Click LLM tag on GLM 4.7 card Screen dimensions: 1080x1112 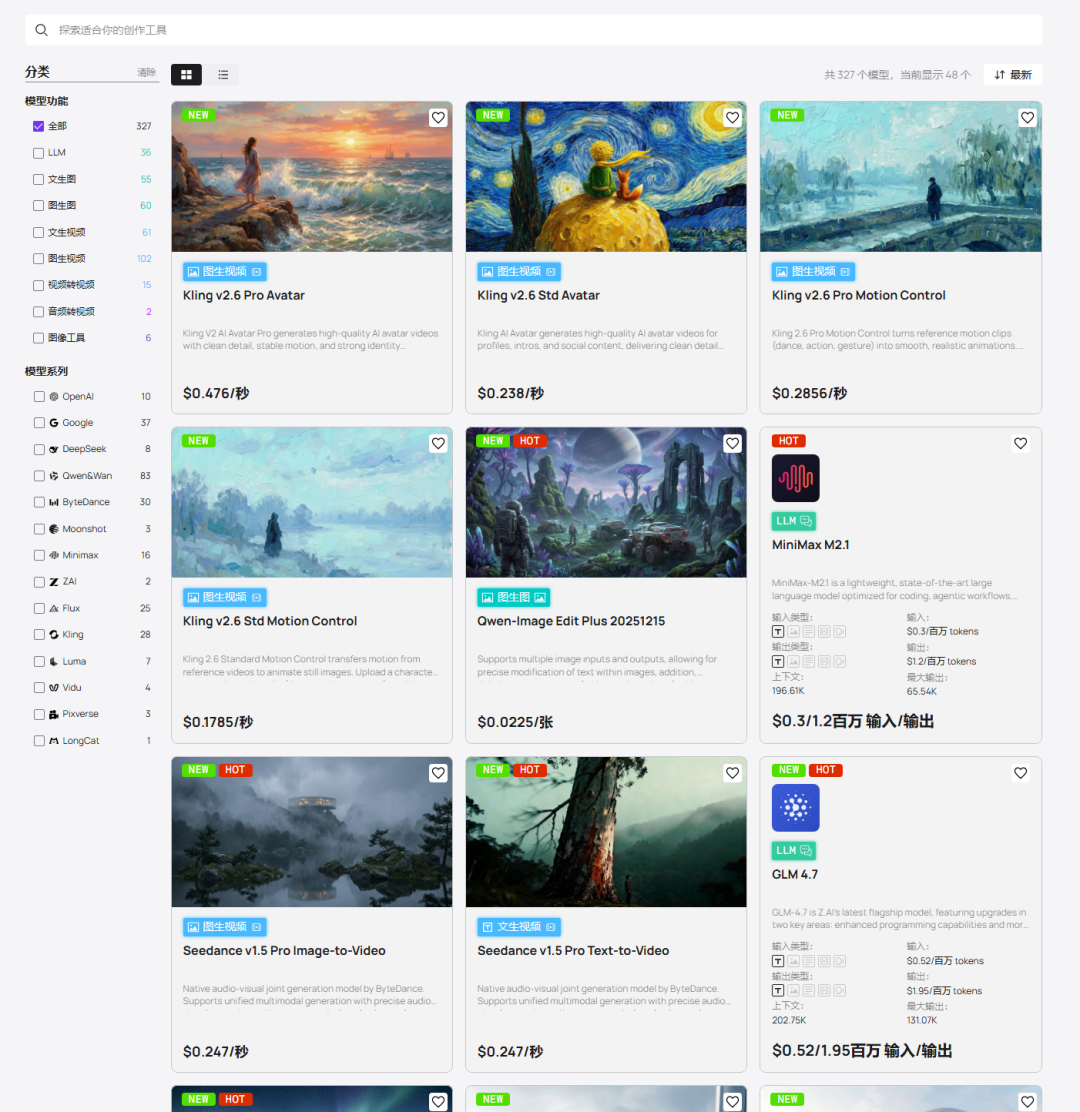coord(794,850)
